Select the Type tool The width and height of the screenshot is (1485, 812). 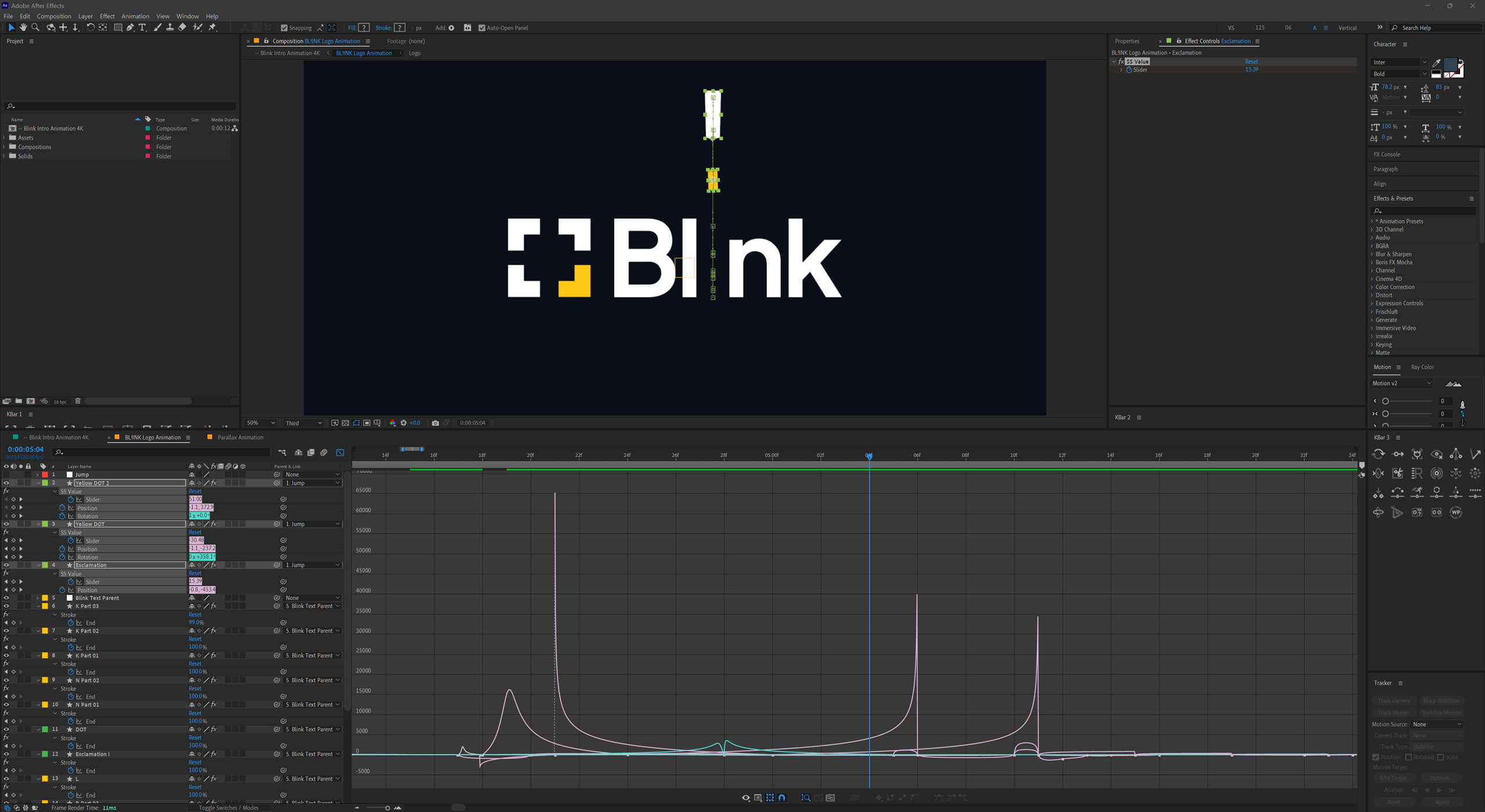pyautogui.click(x=143, y=27)
